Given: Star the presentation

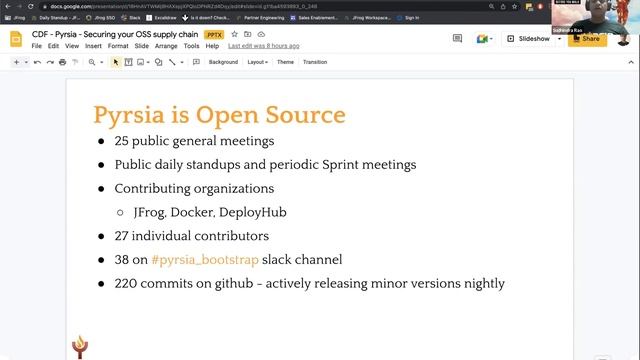Looking at the screenshot, I should [234, 34].
